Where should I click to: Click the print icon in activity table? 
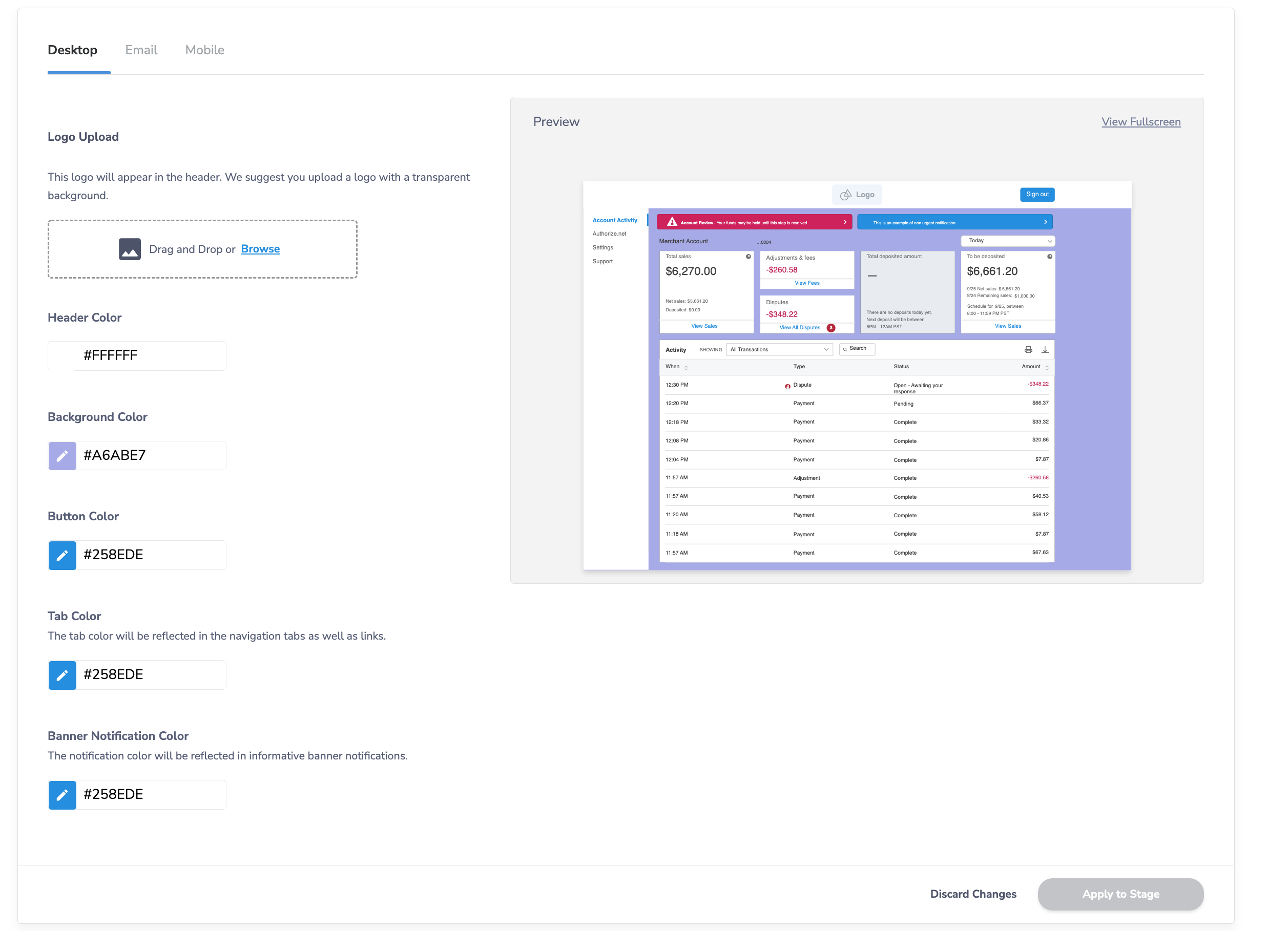pyautogui.click(x=1029, y=350)
